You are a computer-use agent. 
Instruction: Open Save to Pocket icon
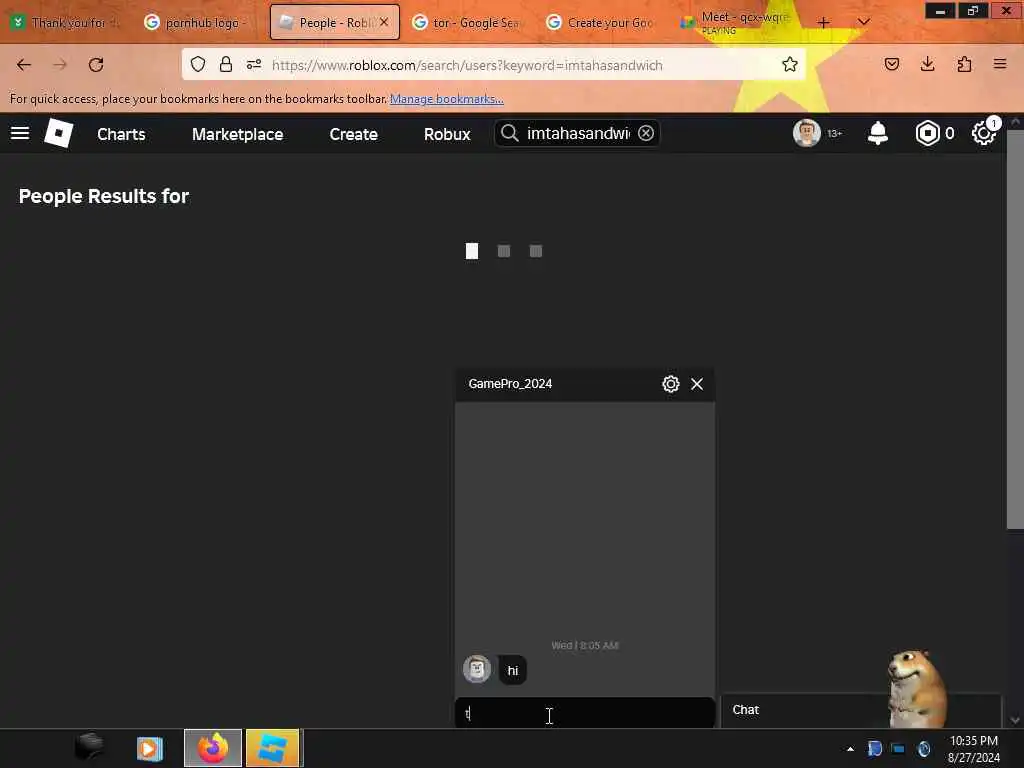892,64
